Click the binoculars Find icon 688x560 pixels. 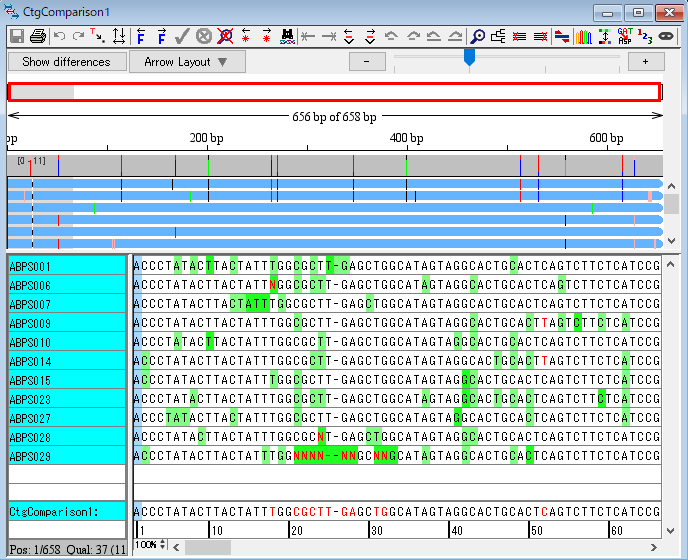point(287,36)
